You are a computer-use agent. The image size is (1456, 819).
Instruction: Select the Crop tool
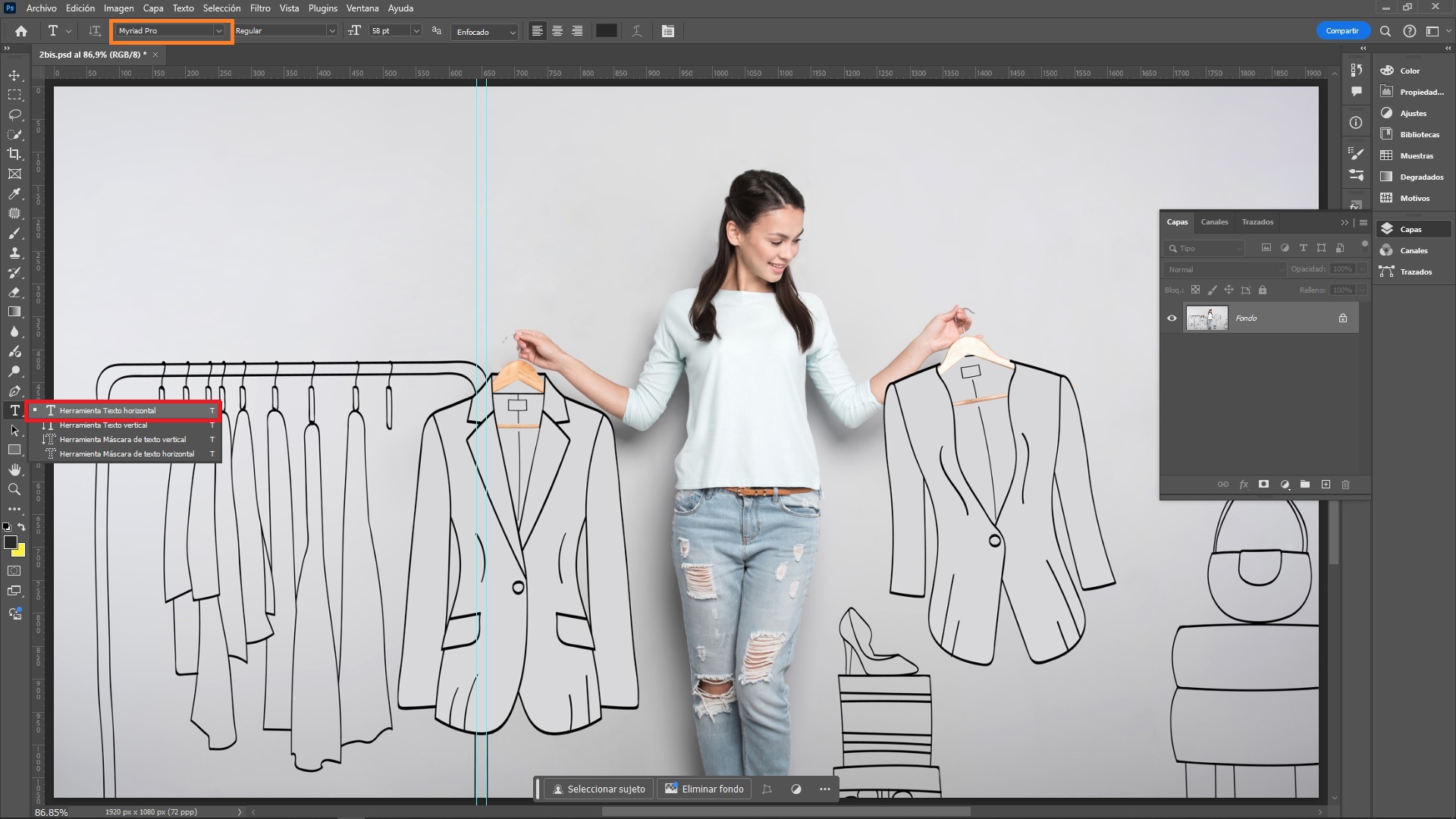pos(14,154)
